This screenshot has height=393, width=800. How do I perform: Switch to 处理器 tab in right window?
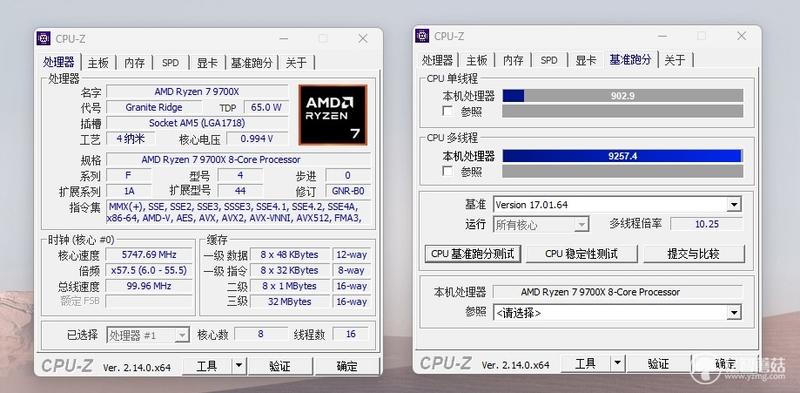click(437, 60)
